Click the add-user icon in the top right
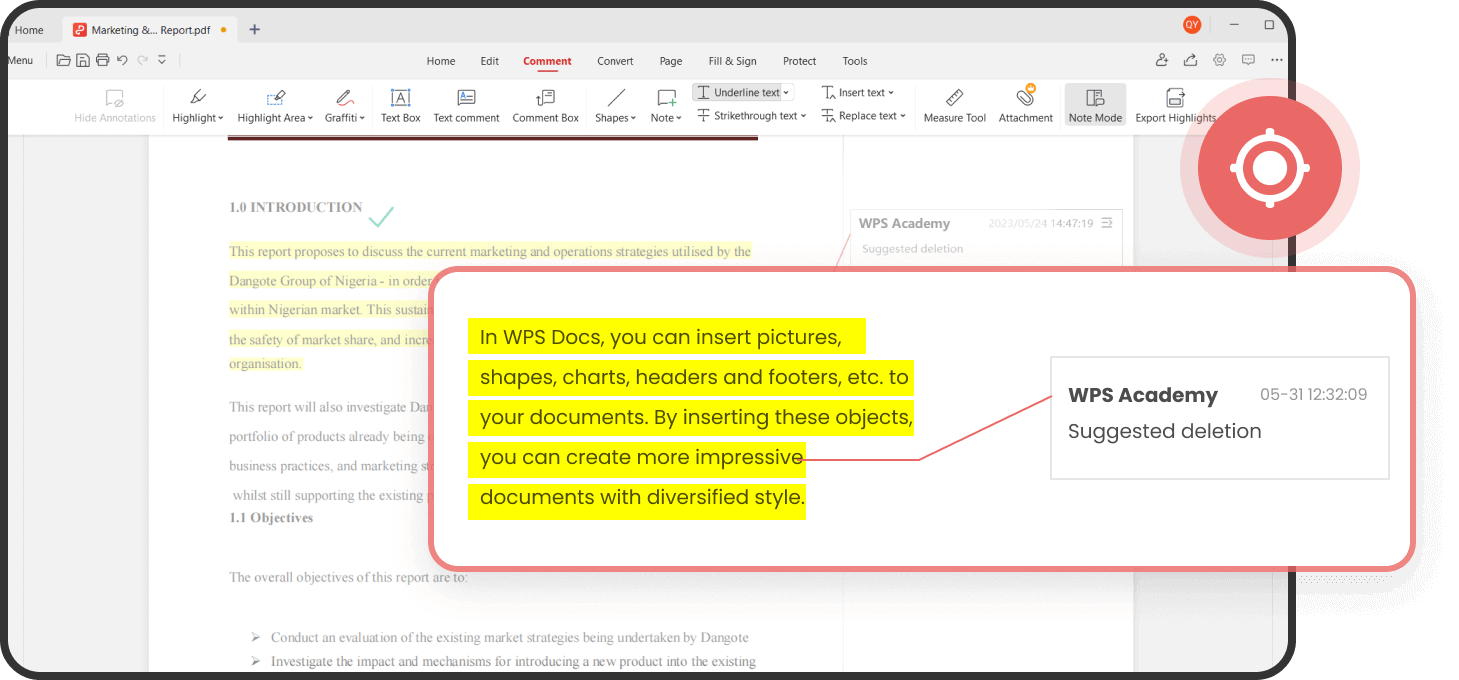Image resolution: width=1459 pixels, height=680 pixels. 1161,60
